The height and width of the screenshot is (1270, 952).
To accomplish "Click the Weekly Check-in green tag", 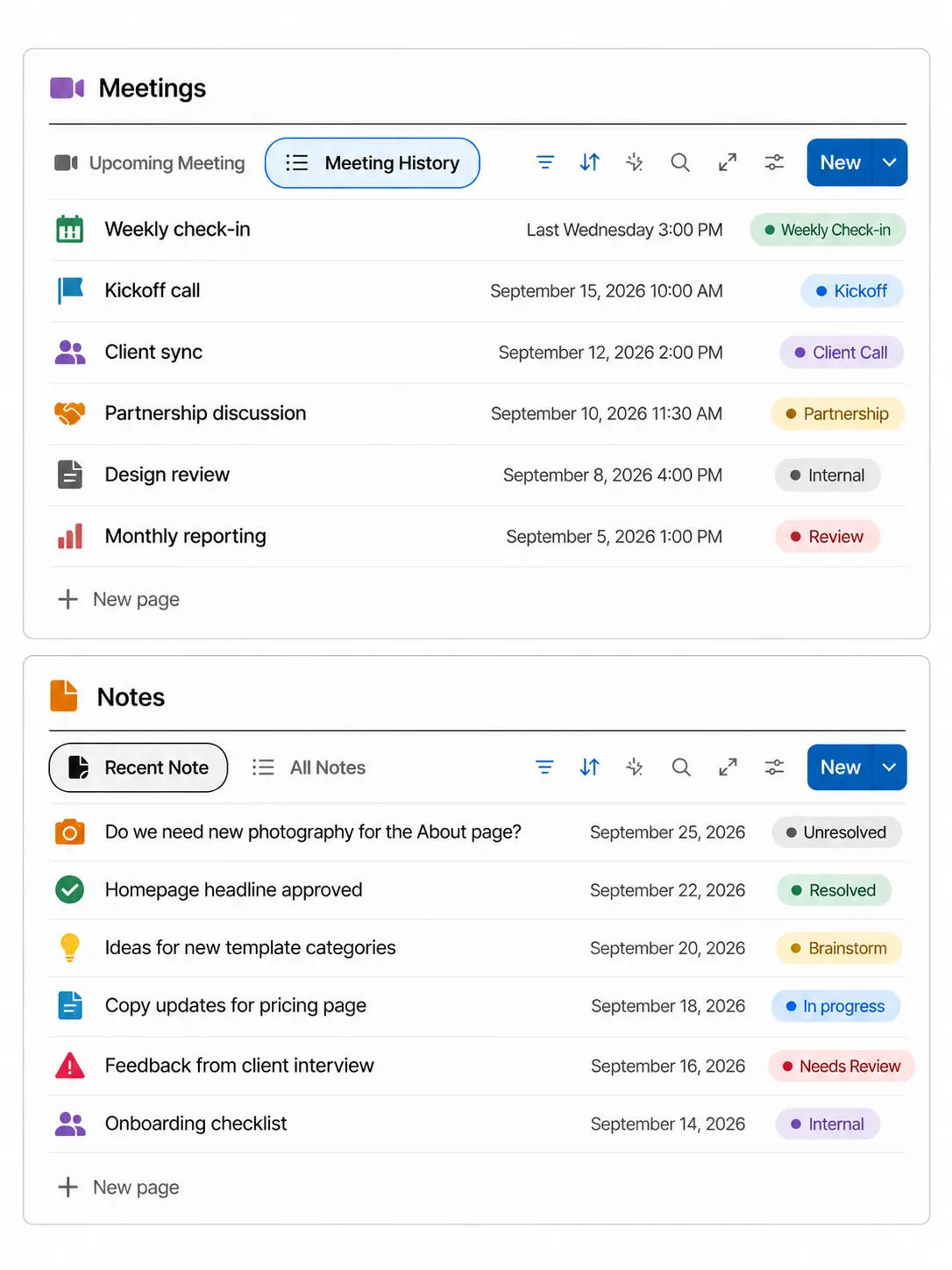I will [828, 230].
